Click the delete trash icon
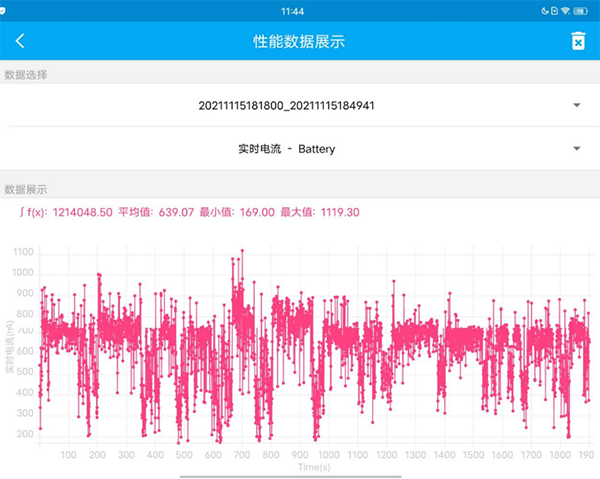 [577, 41]
